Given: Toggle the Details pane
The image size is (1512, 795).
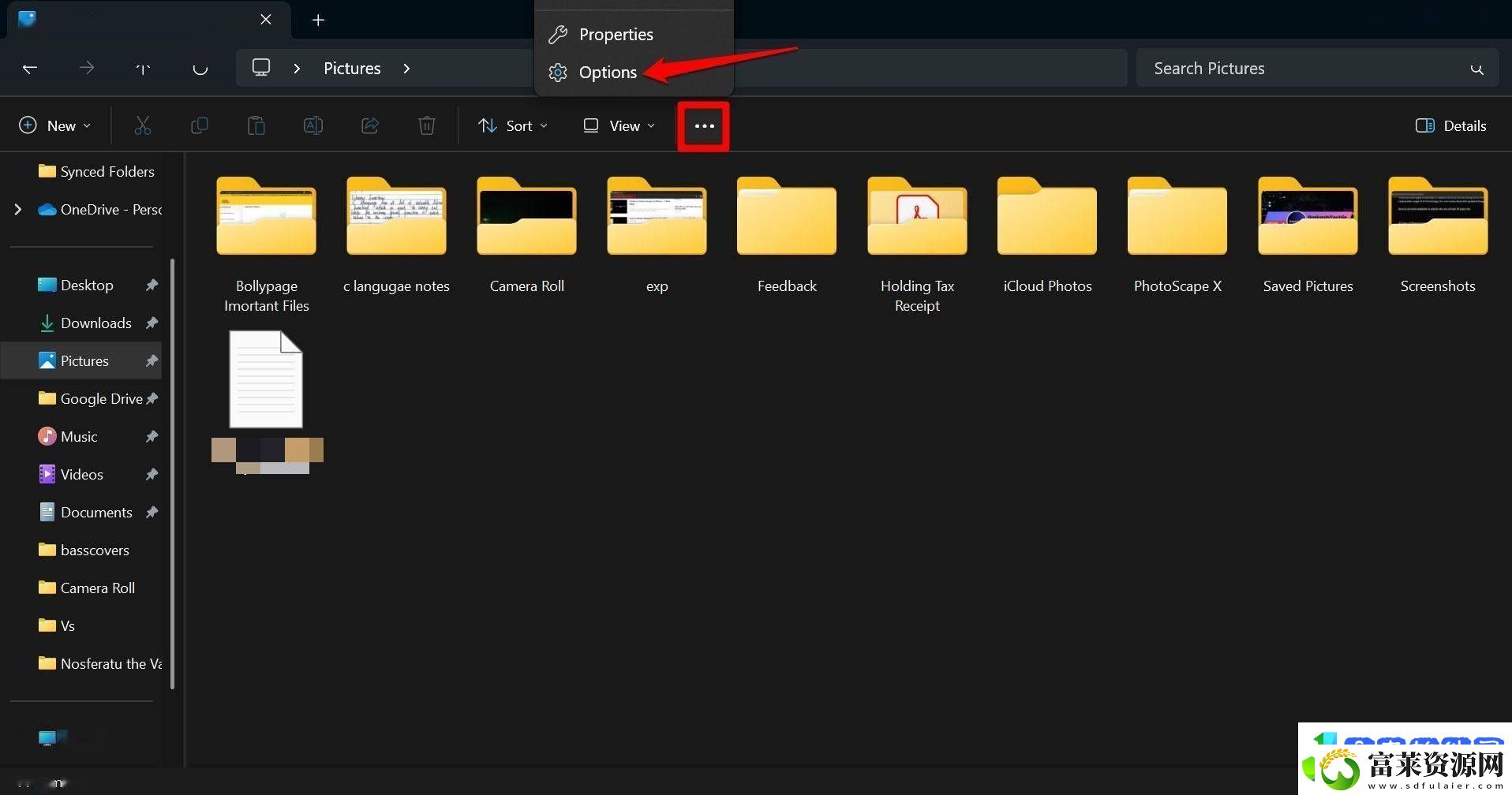Looking at the screenshot, I should (1451, 125).
